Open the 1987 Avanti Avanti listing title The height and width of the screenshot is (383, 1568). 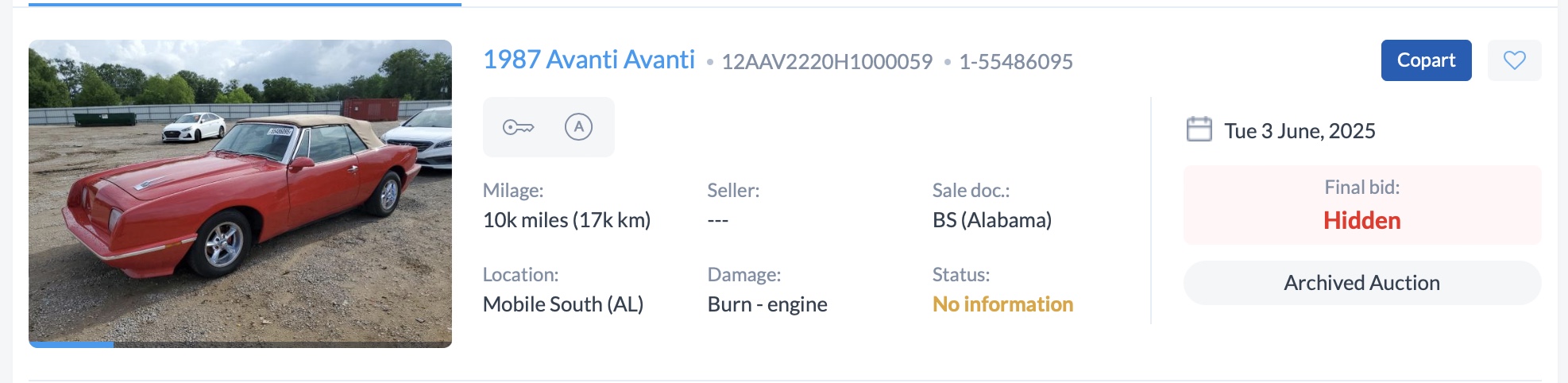point(589,60)
